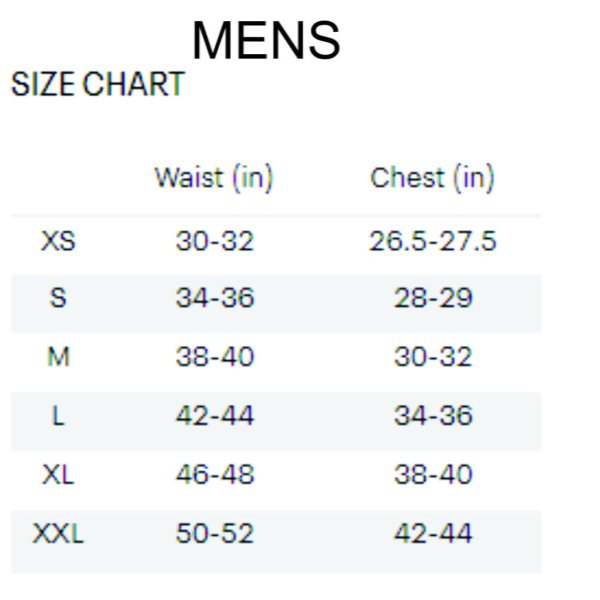Click the XS size row label
Viewport: 600px width, 600px height.
tap(58, 241)
